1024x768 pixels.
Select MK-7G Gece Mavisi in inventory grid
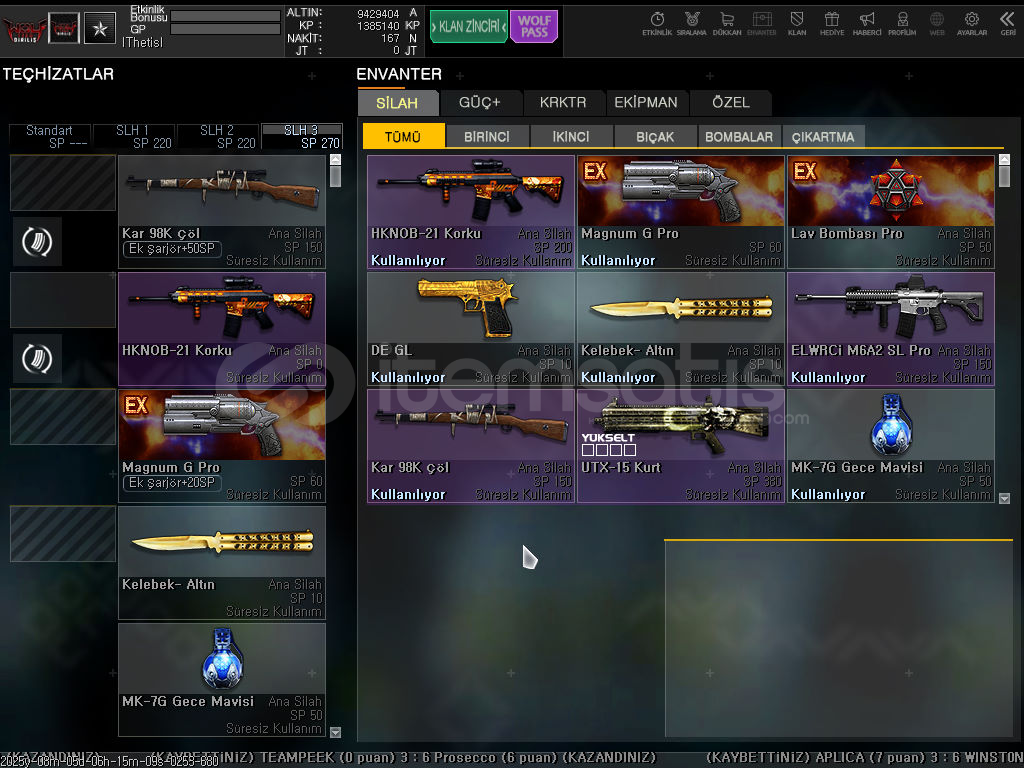[x=891, y=446]
